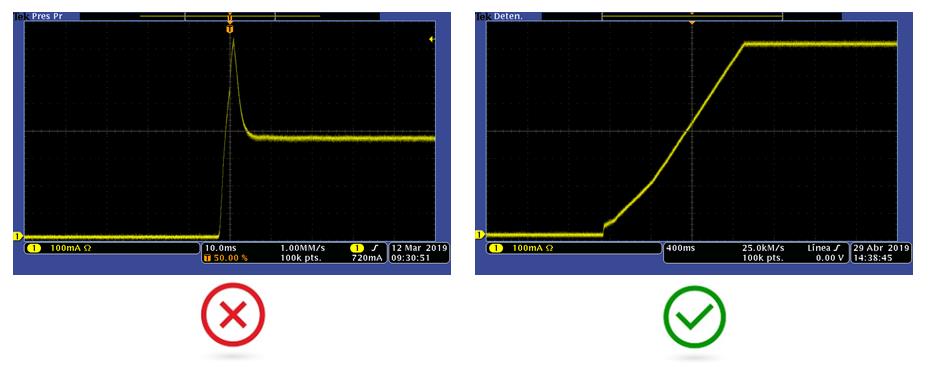Click the record view bar atop right scope
The height and width of the screenshot is (367, 931).
pos(692,16)
